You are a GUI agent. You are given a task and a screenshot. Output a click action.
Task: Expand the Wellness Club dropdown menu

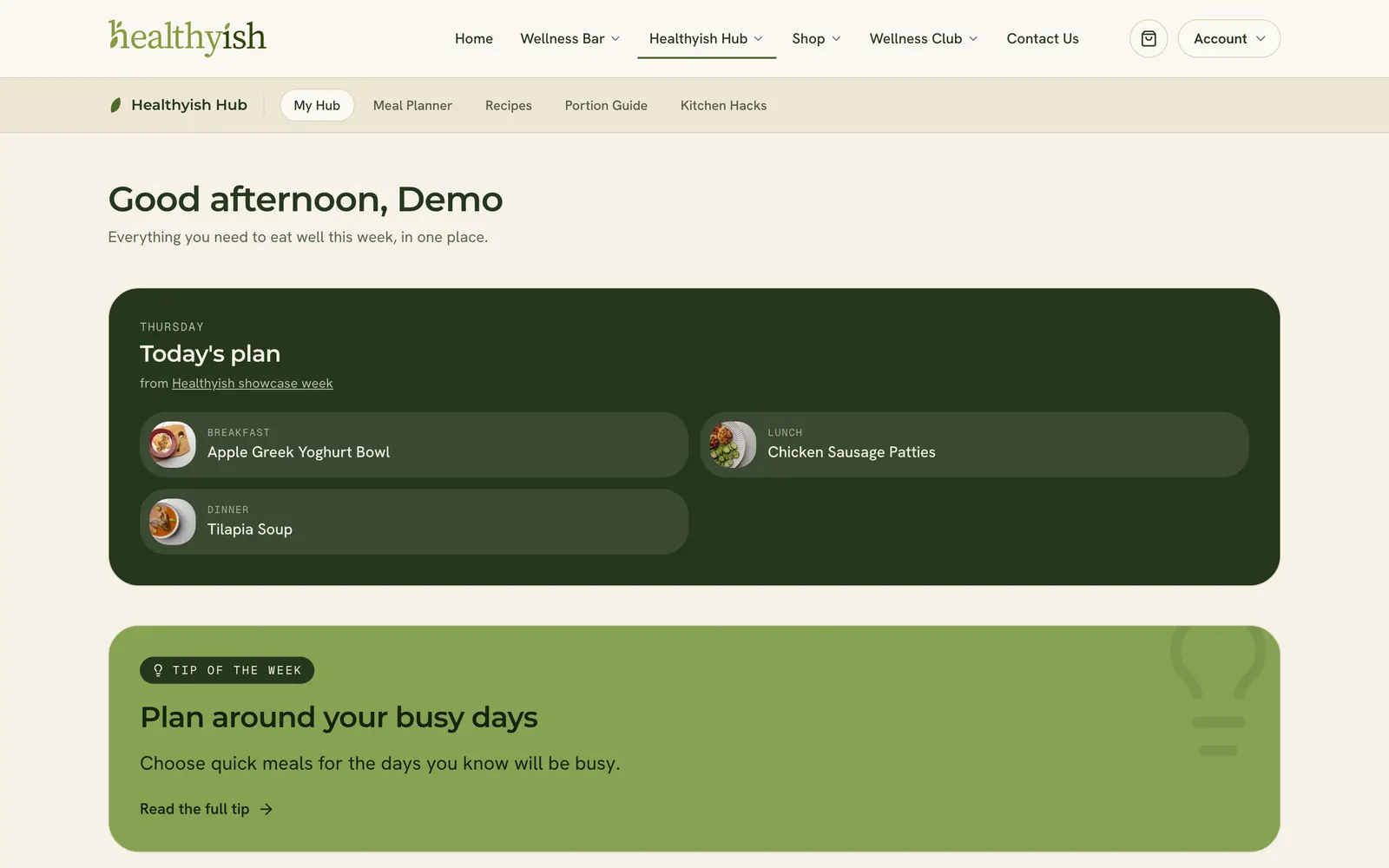(924, 39)
